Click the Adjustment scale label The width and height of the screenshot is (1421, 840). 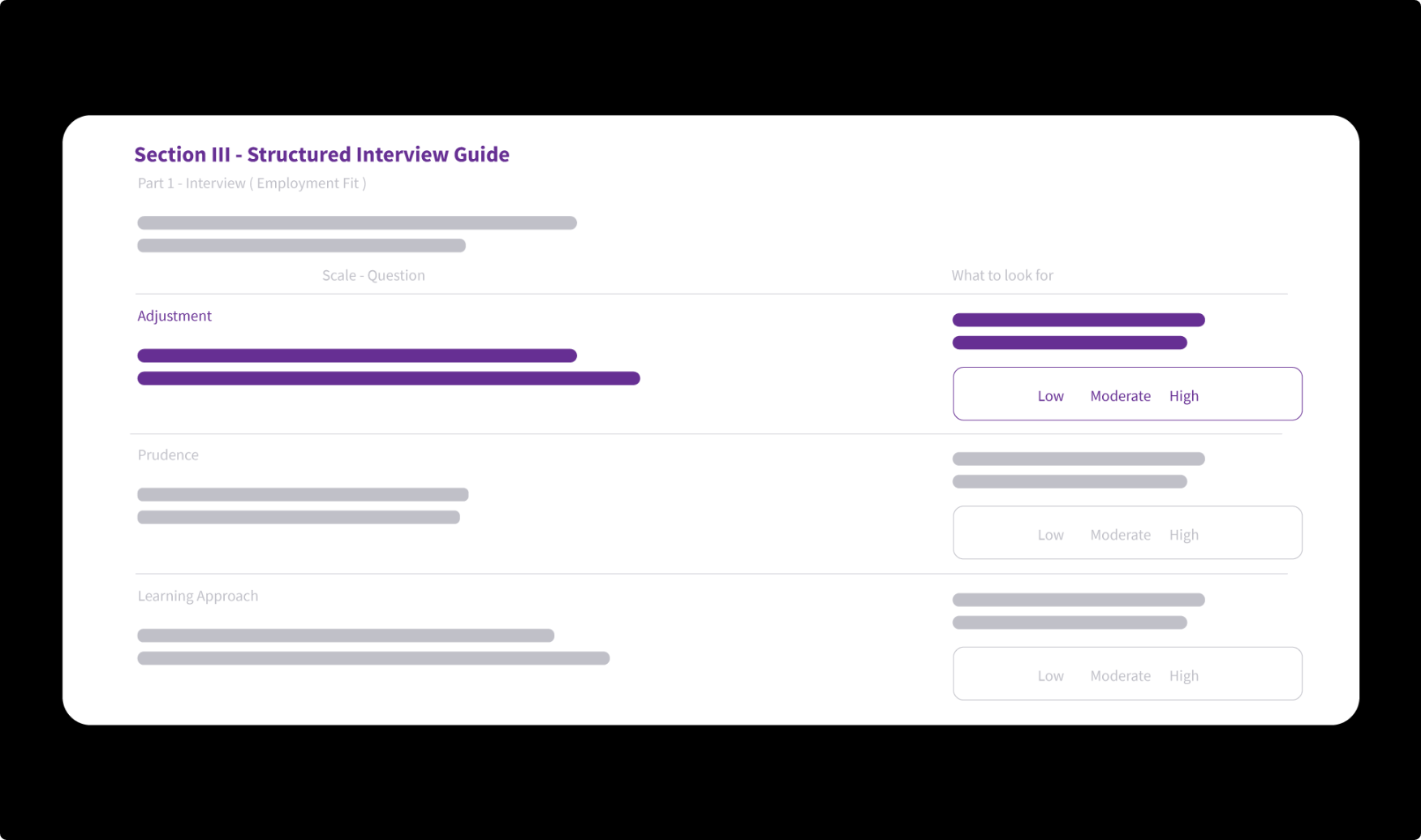click(174, 317)
